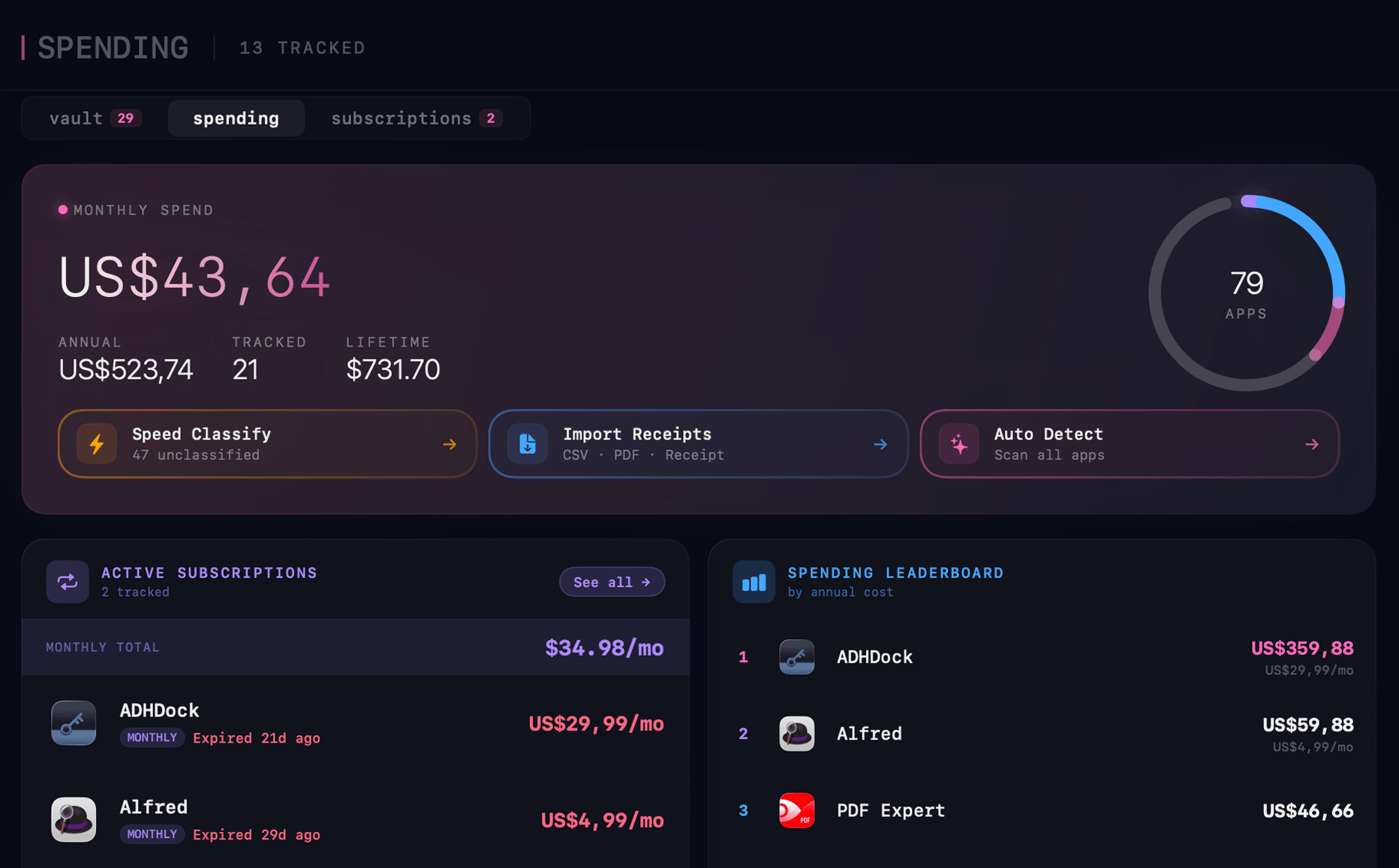Click the SPENDING LEADERBOARD heading
This screenshot has height=868, width=1399.
coord(895,573)
